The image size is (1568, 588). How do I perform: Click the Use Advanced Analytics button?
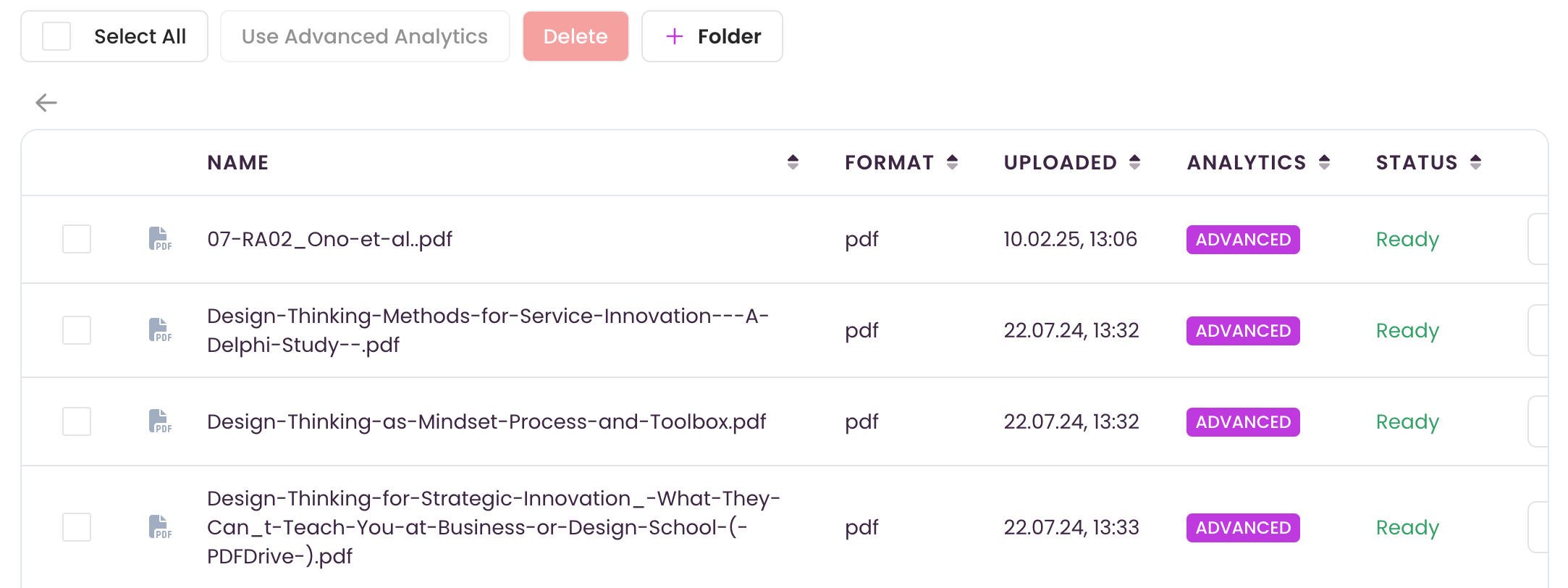point(365,36)
